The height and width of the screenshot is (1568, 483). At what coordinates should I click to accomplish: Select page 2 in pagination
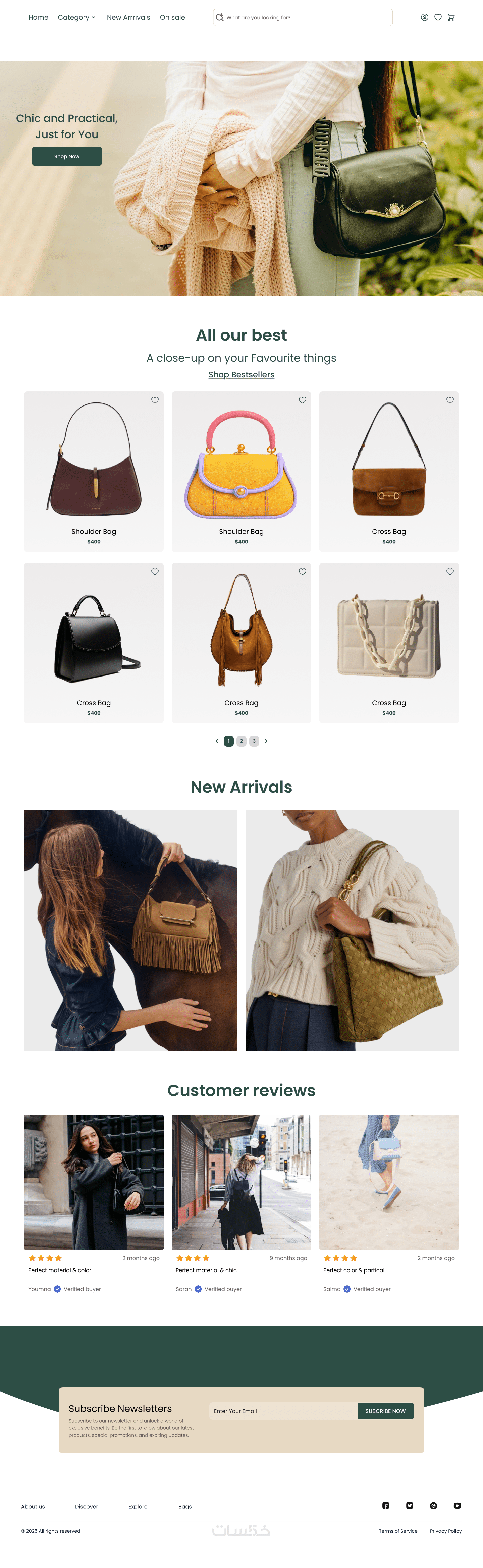click(x=241, y=741)
